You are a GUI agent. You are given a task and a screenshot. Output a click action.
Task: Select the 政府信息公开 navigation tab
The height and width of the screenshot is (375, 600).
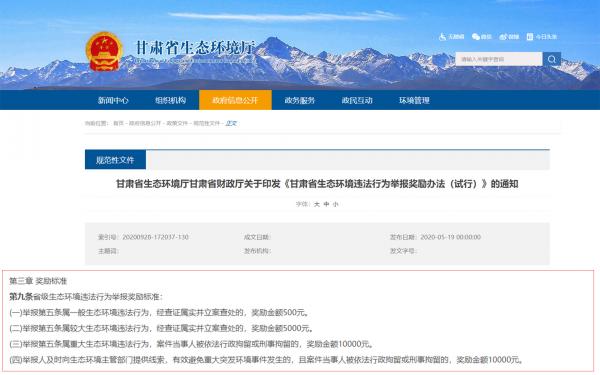coord(235,100)
